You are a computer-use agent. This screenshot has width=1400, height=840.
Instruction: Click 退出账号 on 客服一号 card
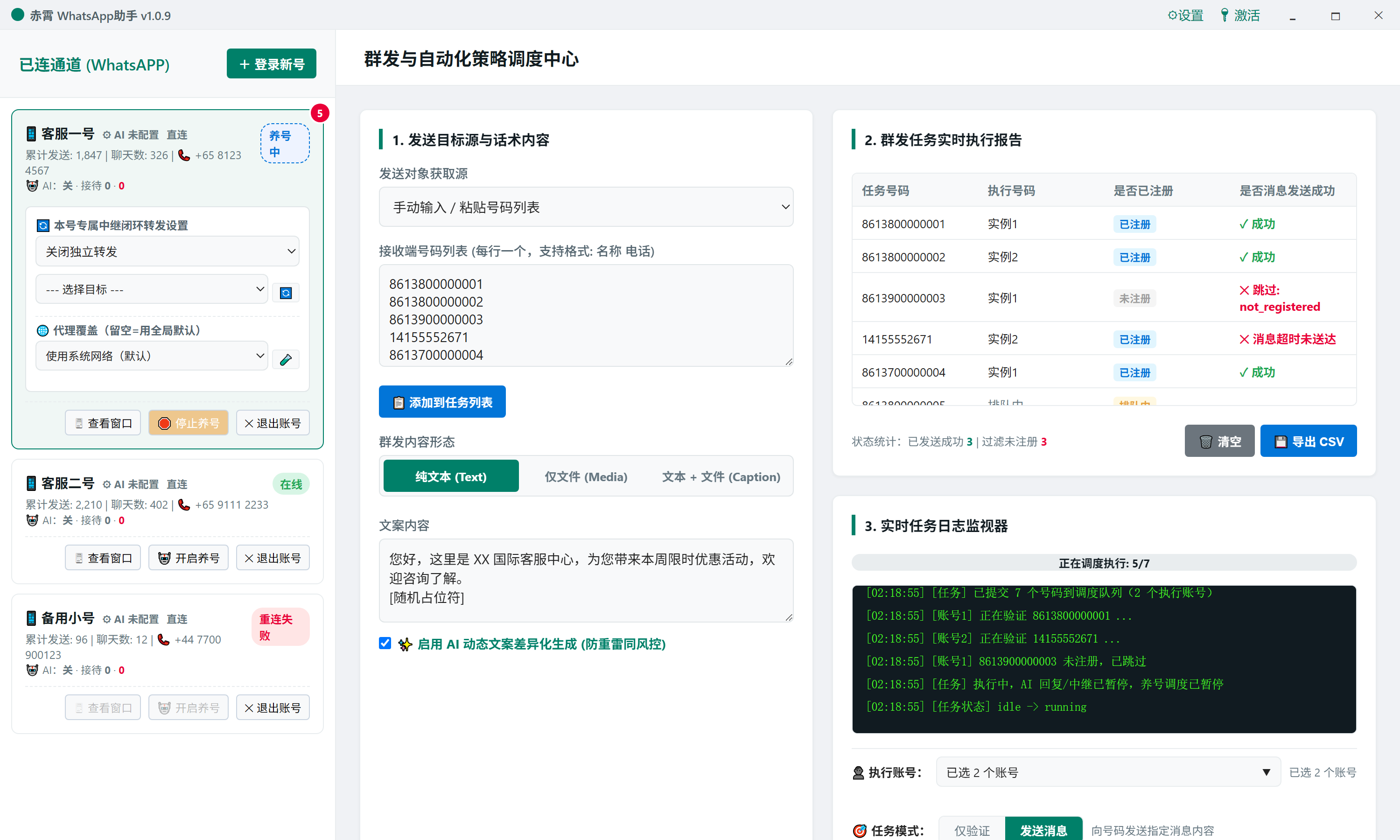tap(273, 423)
